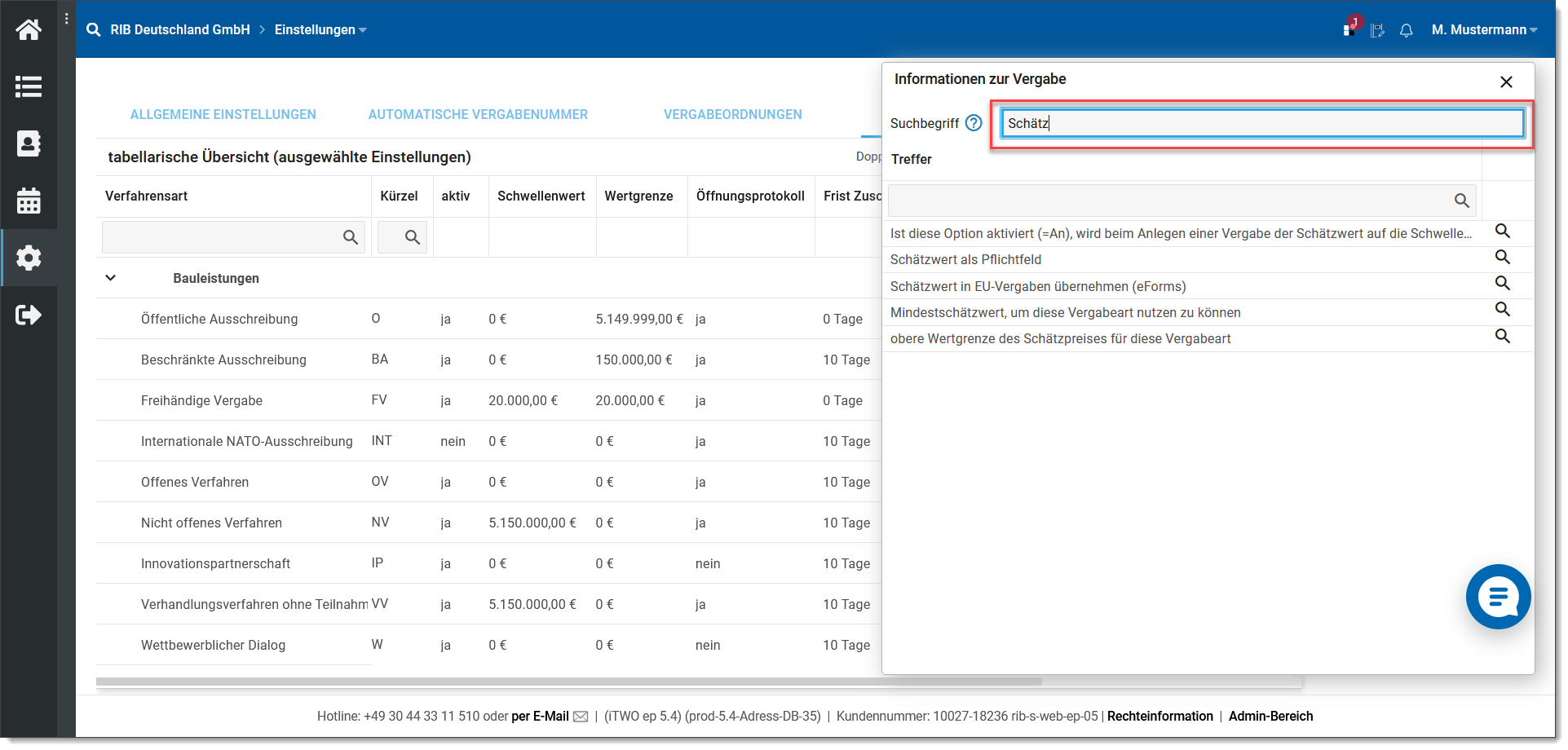The height and width of the screenshot is (750, 1568).
Task: Click magnifier for 'obere Wertgrenze des Schätzpreises' result
Action: click(1502, 337)
